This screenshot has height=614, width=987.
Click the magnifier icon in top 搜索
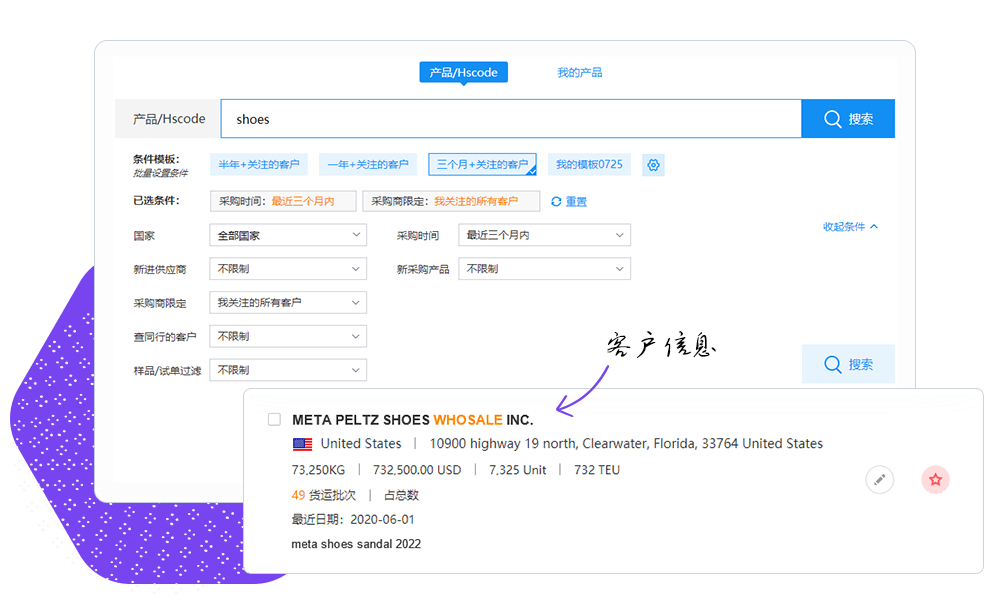832,119
